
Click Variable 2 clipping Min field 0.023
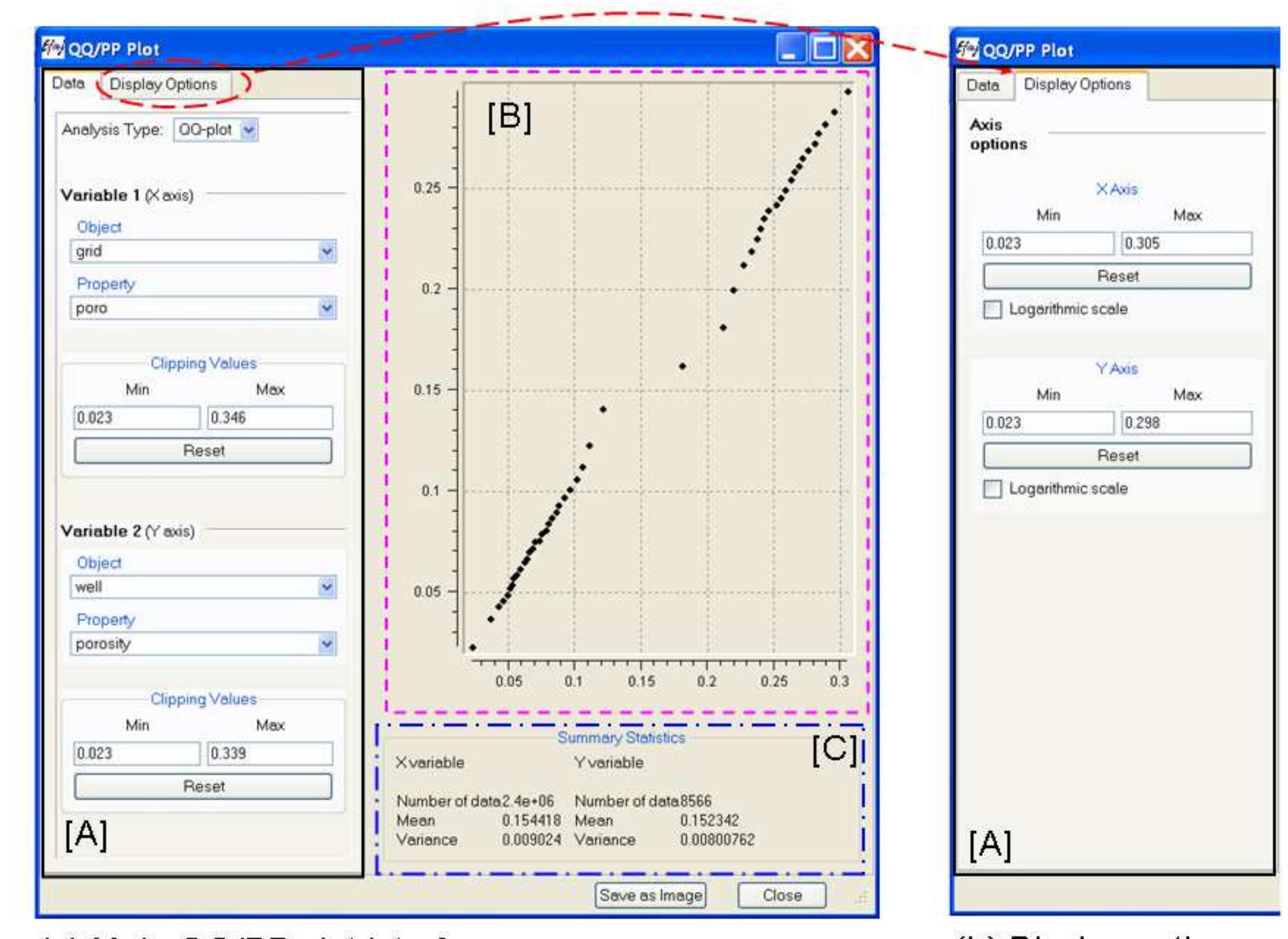(x=137, y=753)
